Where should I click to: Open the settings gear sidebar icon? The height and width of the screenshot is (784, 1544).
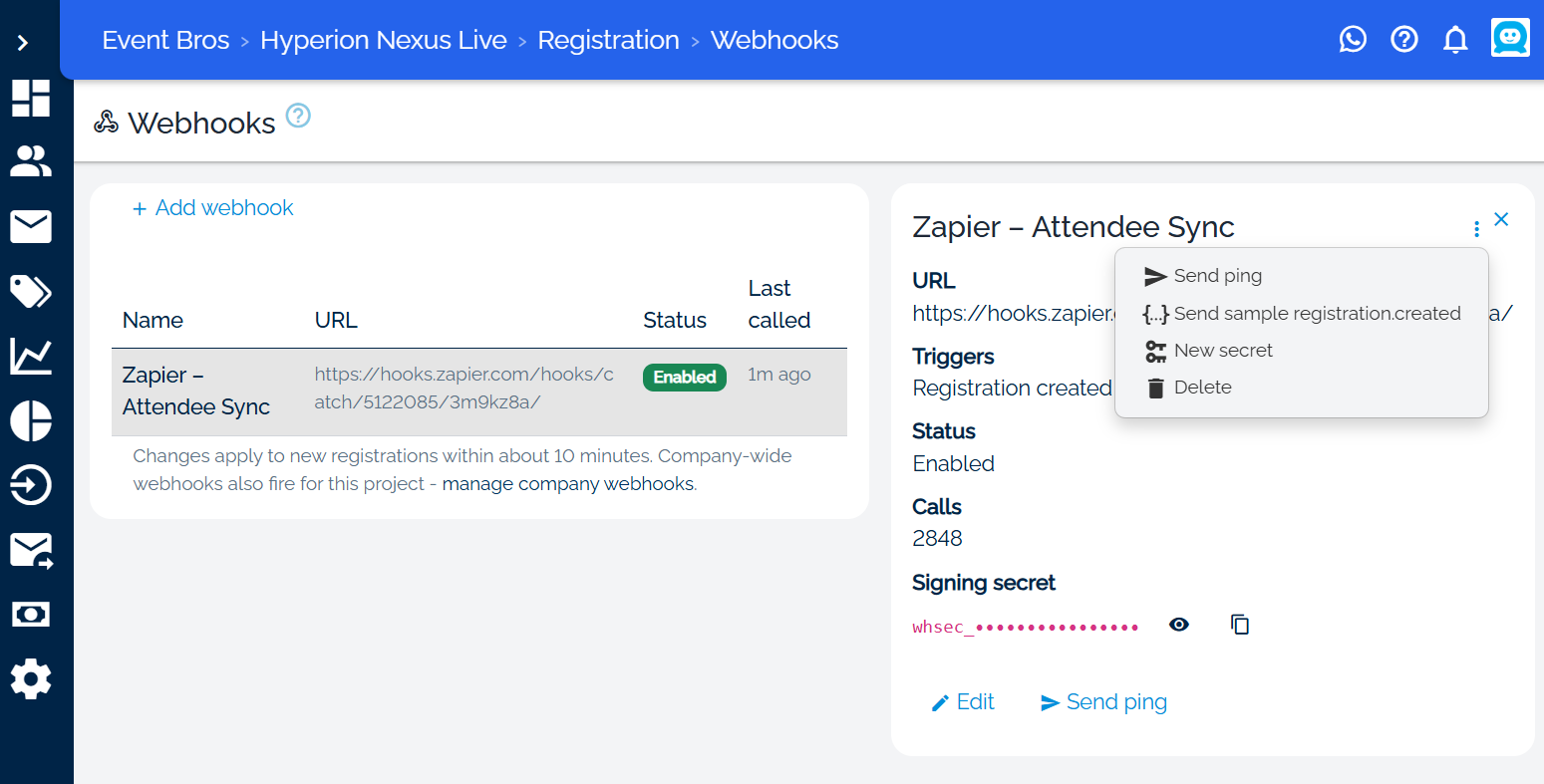pyautogui.click(x=31, y=679)
